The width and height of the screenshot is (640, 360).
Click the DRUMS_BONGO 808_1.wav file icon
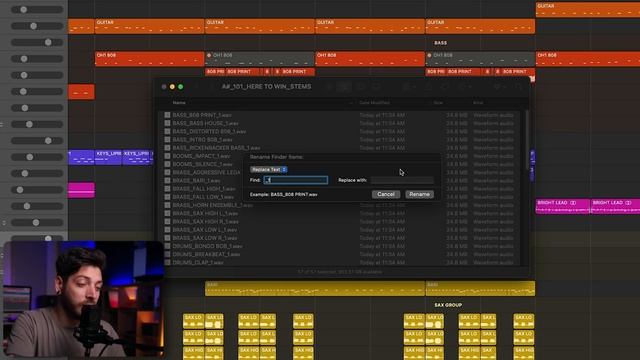tap(167, 246)
